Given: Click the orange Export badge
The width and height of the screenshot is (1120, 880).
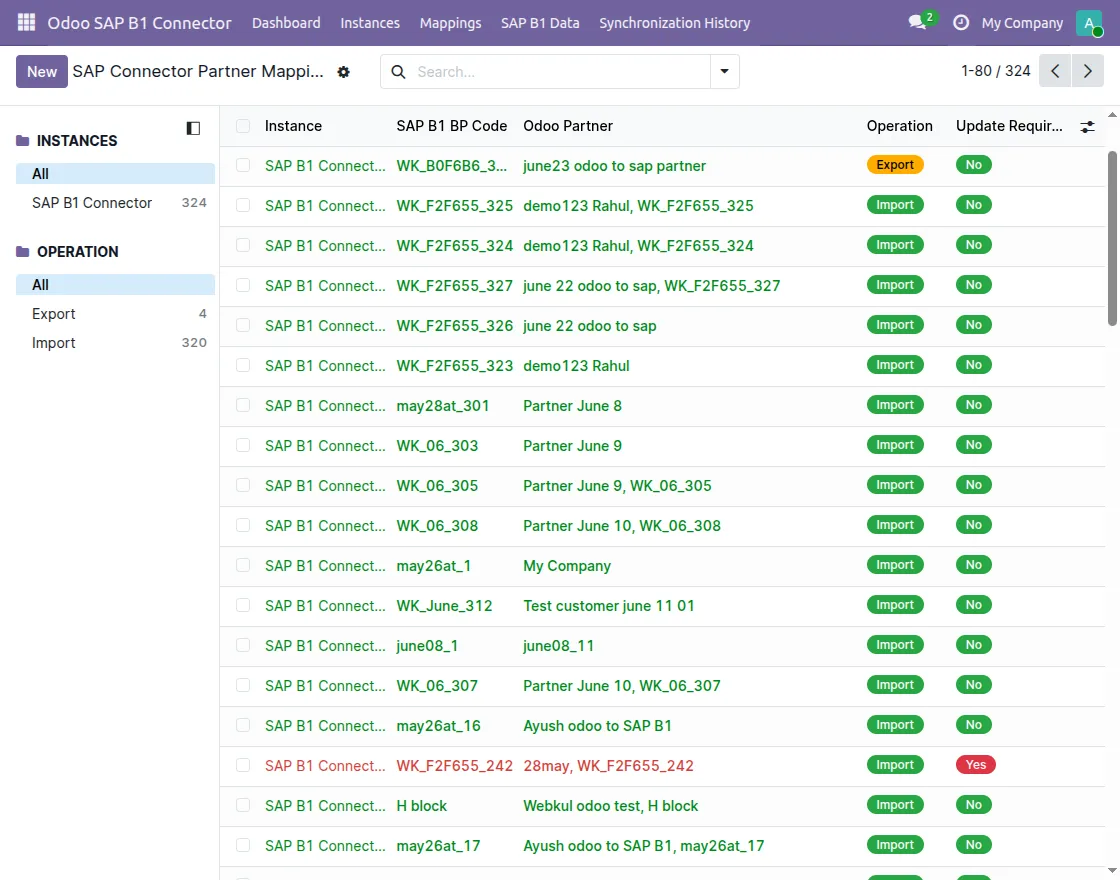Looking at the screenshot, I should 895,165.
